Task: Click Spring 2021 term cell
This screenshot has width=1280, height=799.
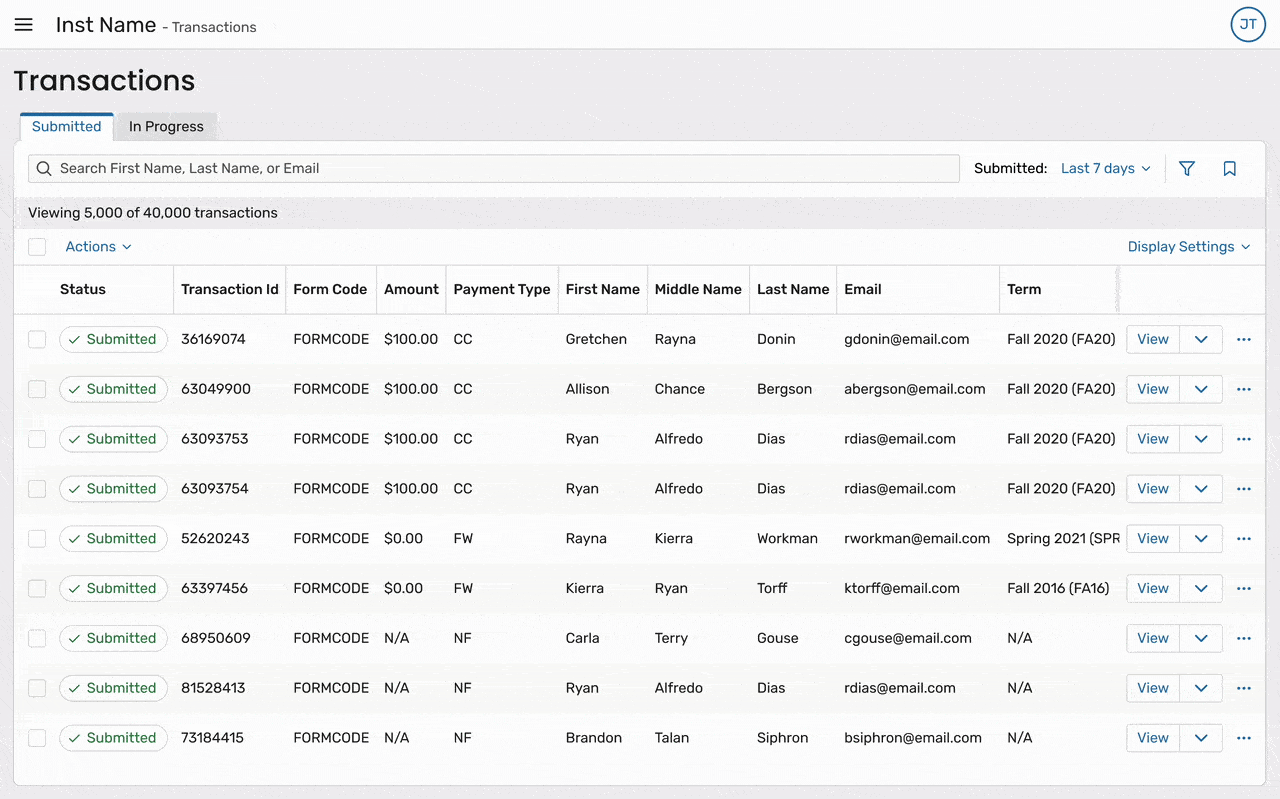Action: click(x=1063, y=538)
